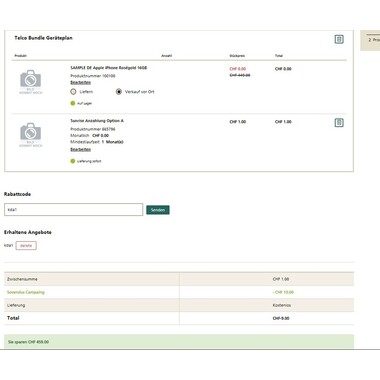
Task: Click the Produktnummer 100100 text
Action: point(93,76)
